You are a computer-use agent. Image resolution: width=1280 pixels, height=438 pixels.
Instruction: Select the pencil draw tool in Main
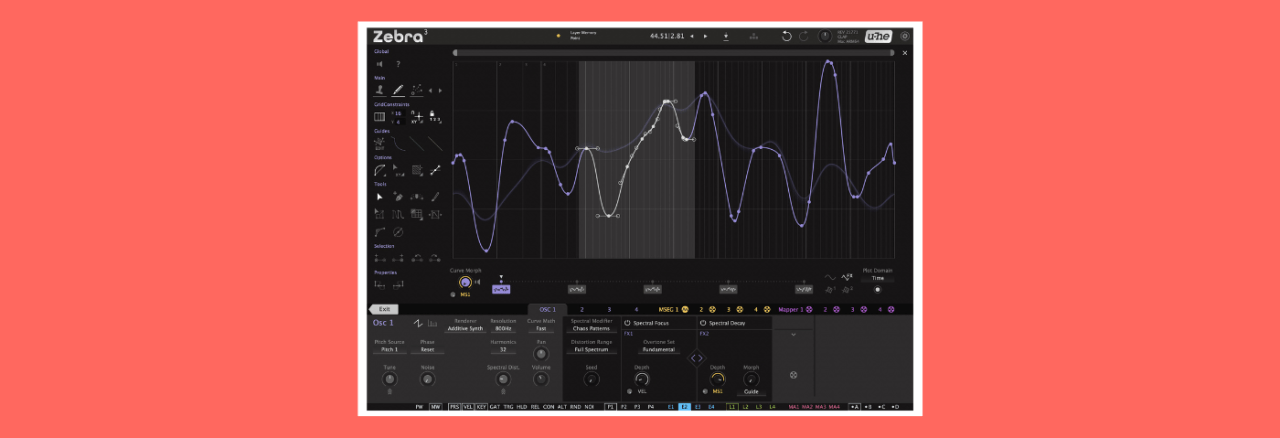[x=398, y=90]
